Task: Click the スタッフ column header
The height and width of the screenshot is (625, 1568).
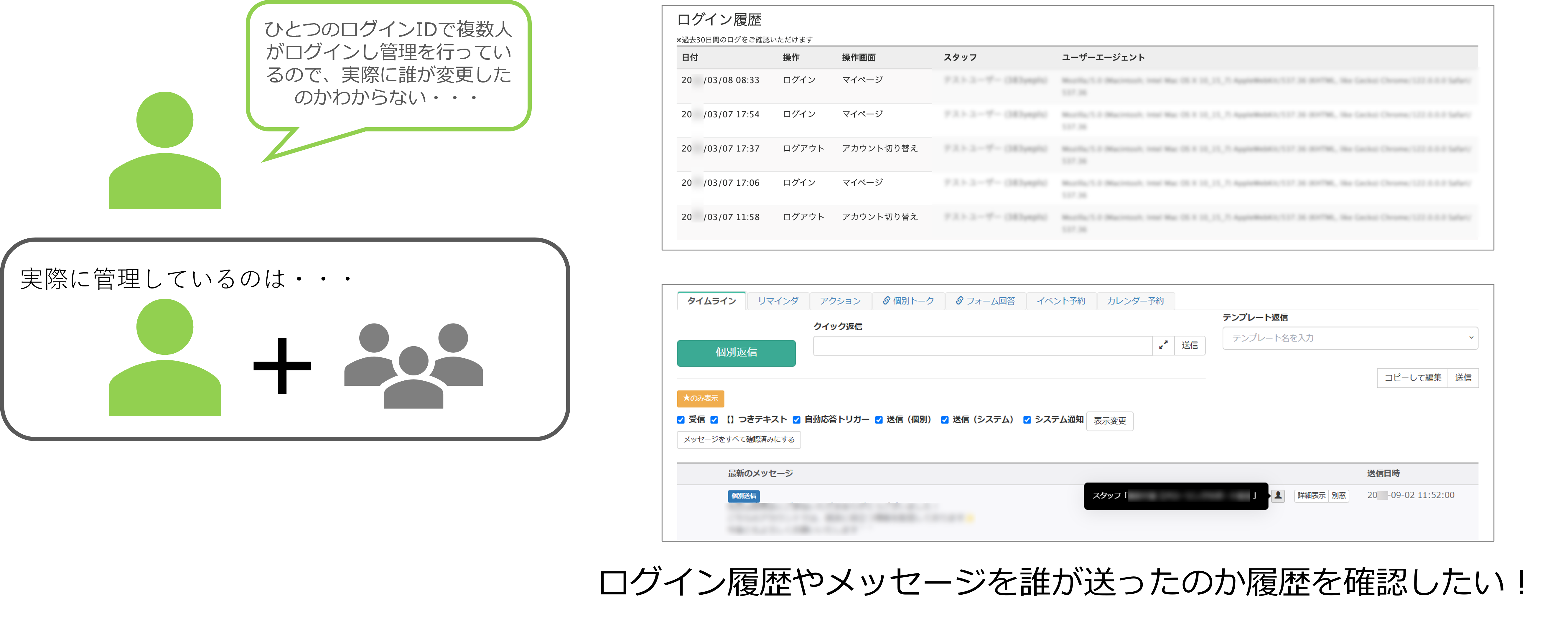Action: click(960, 57)
